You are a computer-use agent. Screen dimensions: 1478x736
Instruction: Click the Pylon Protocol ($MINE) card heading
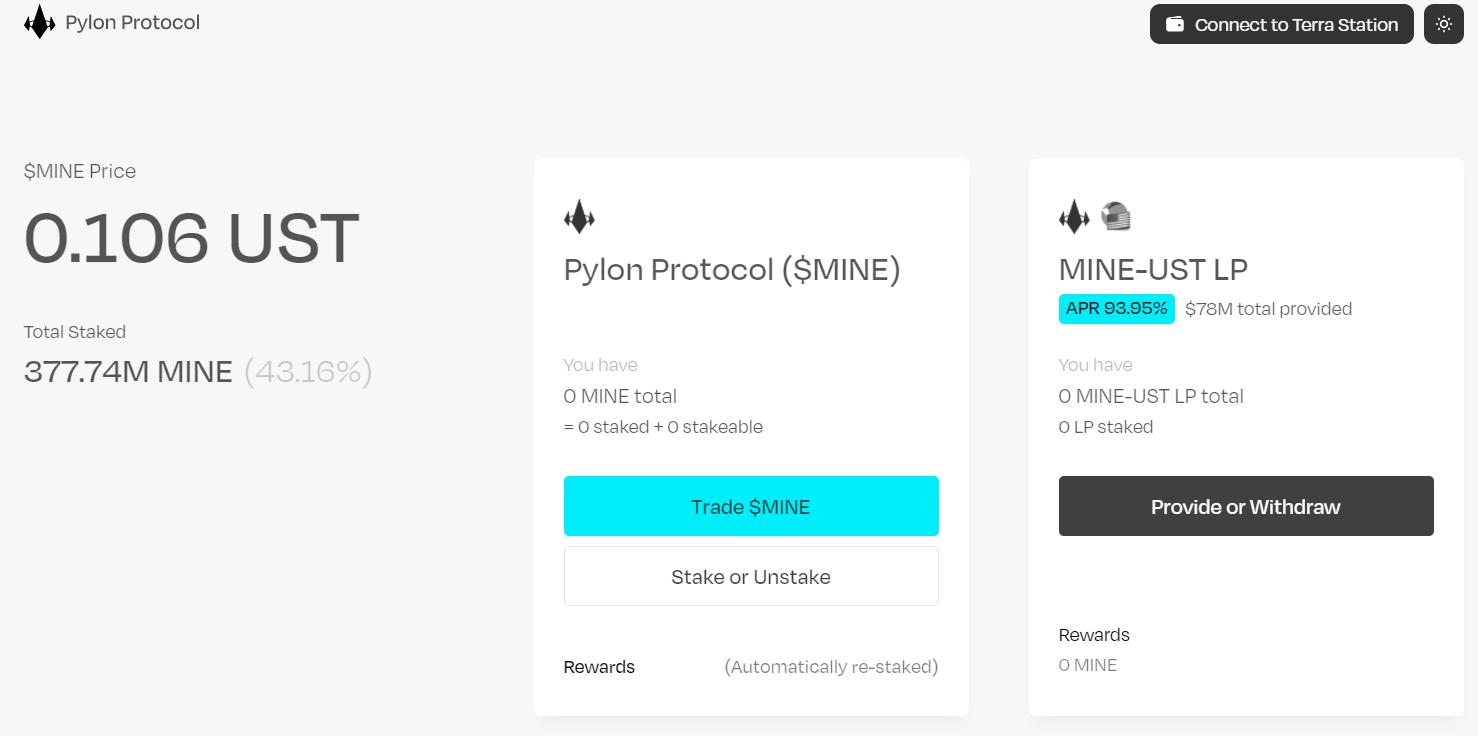click(x=732, y=269)
